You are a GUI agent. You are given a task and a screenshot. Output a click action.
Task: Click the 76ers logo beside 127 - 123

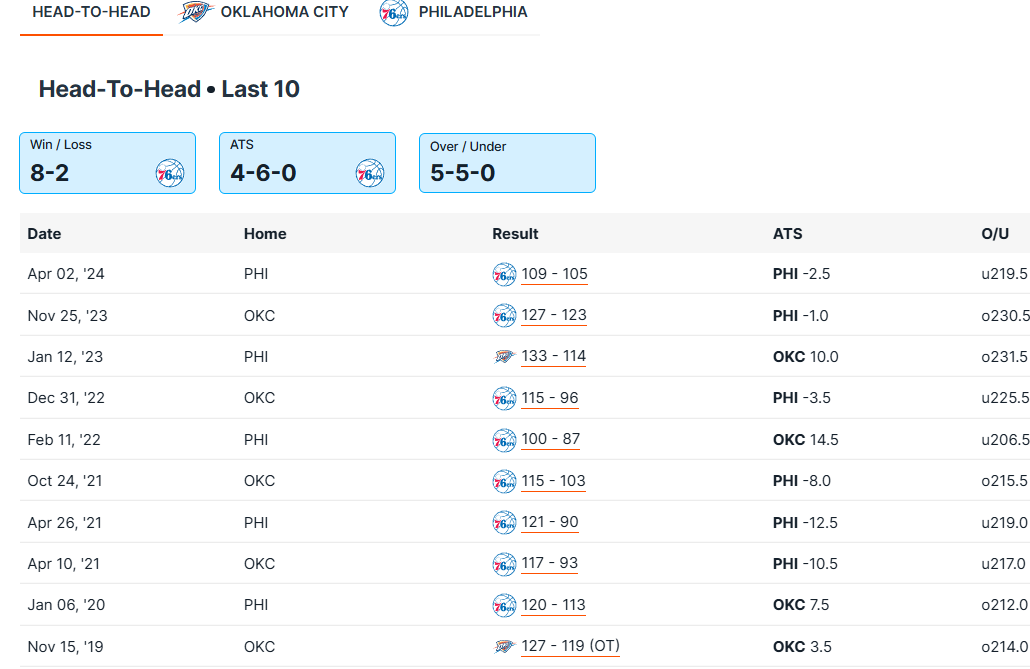(x=504, y=316)
